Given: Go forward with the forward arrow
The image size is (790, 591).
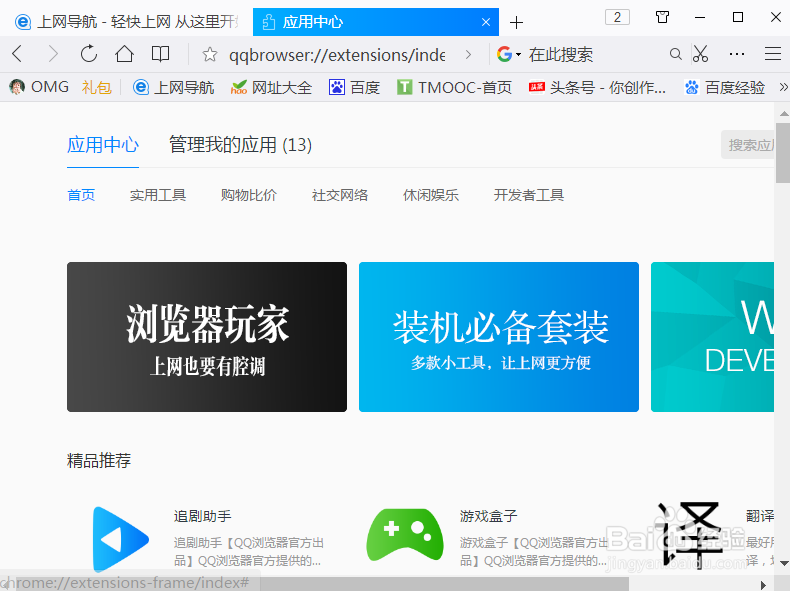Looking at the screenshot, I should [52, 53].
